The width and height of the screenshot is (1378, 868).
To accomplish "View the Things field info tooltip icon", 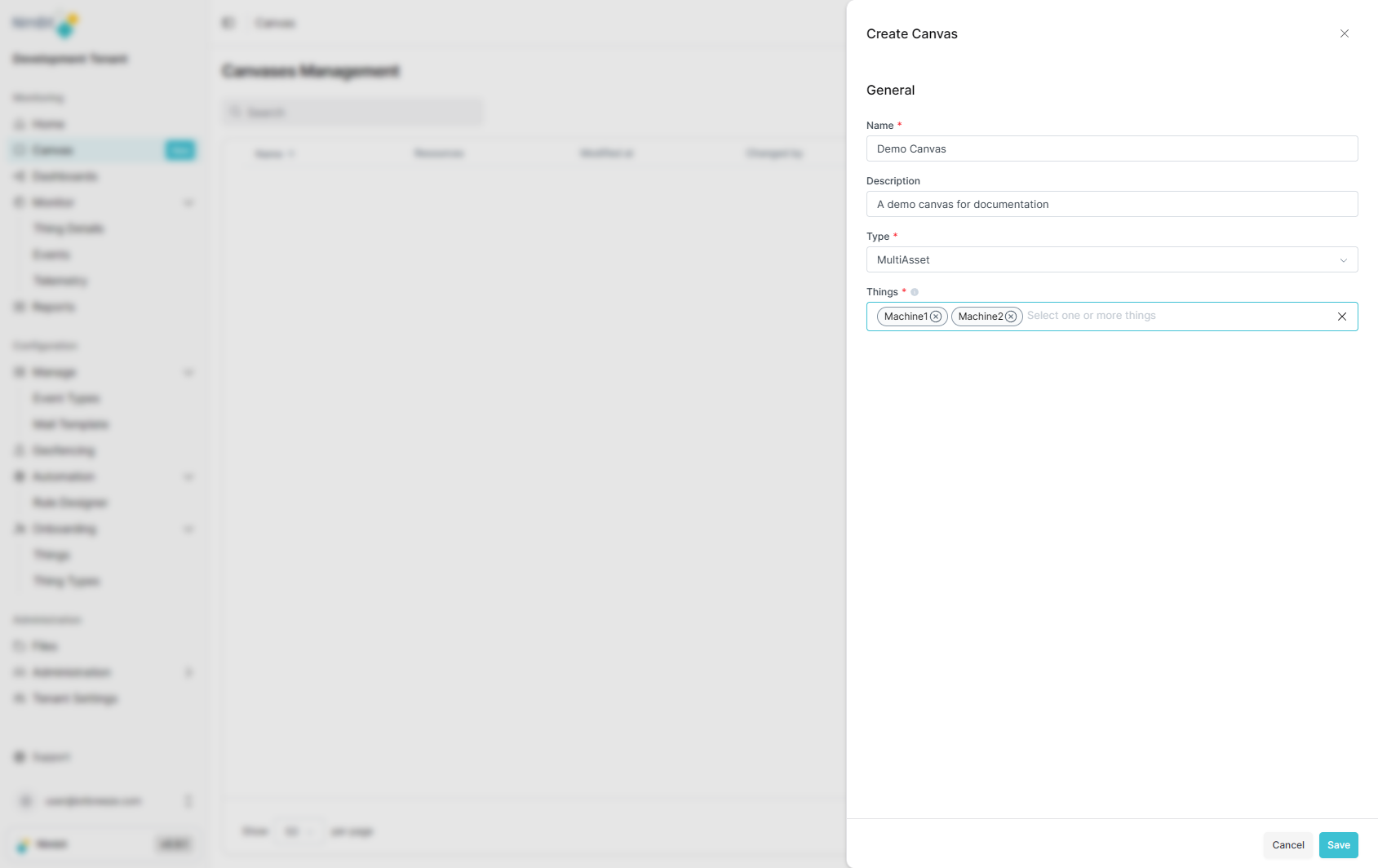I will point(915,292).
